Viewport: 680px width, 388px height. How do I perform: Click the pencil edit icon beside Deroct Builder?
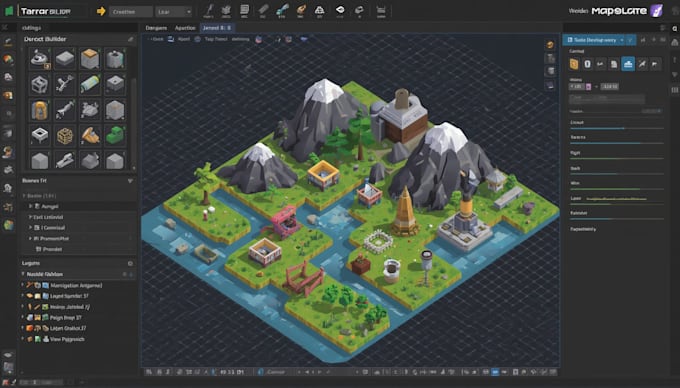pyautogui.click(x=131, y=39)
